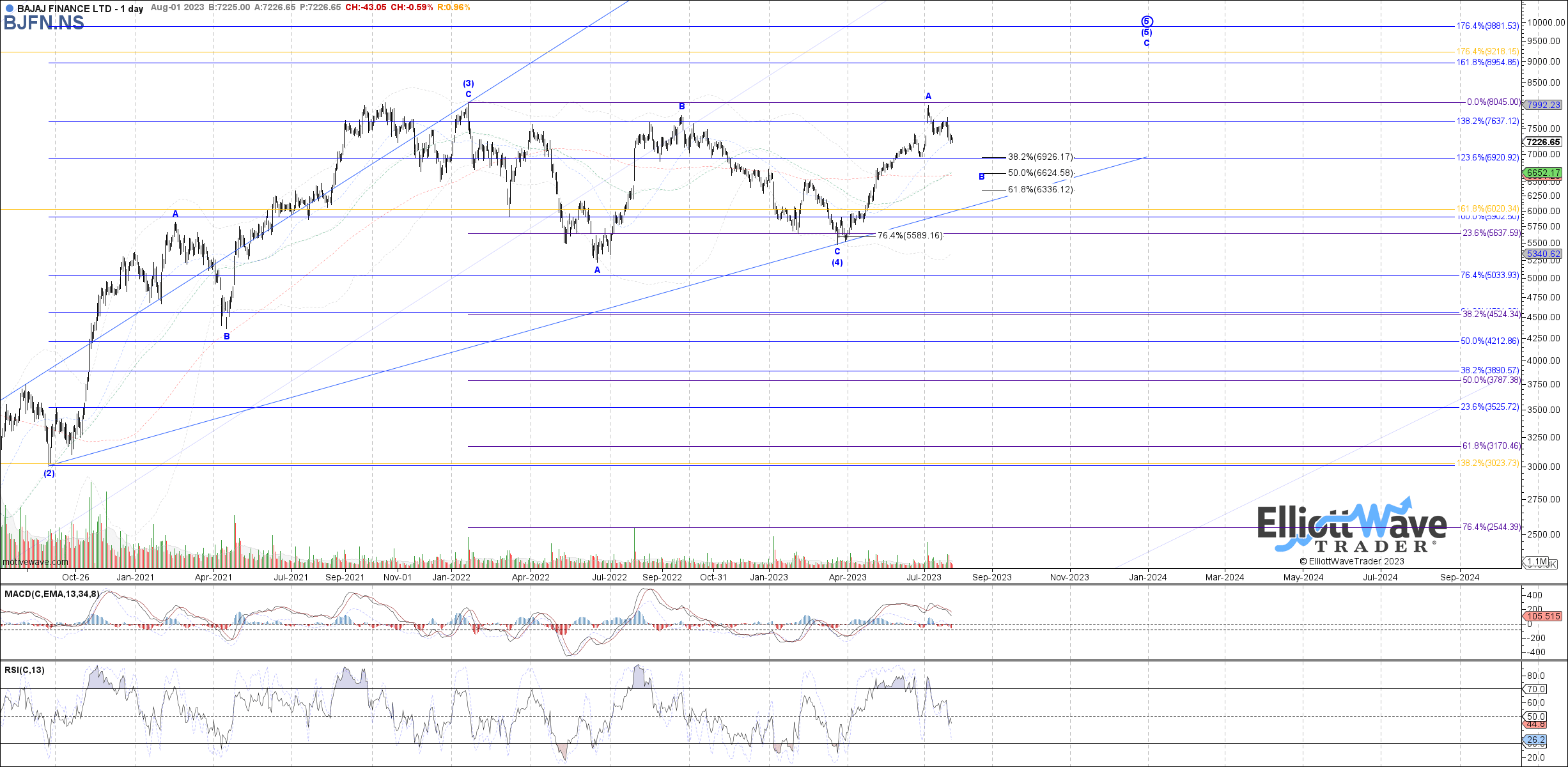Click the green 6652.17 price tag
Image resolution: width=1568 pixels, height=767 pixels.
(x=1543, y=173)
